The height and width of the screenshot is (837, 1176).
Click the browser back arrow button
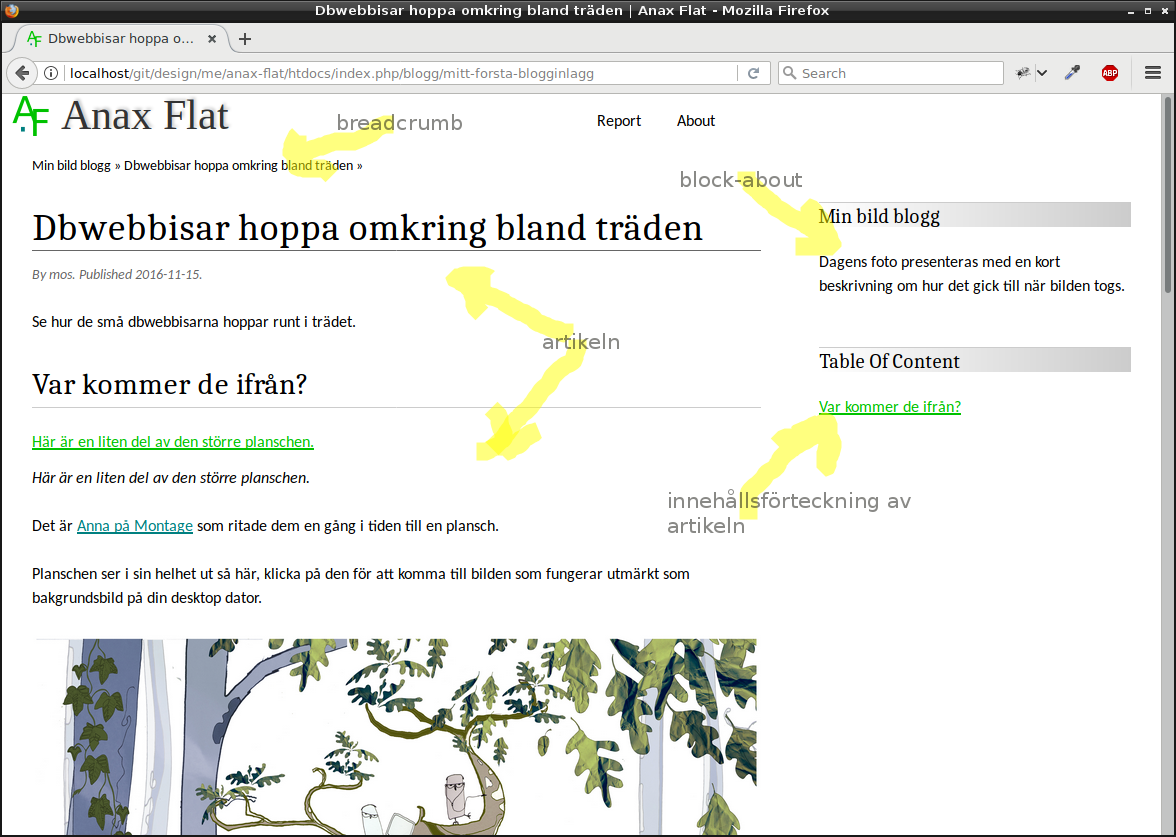coord(22,73)
